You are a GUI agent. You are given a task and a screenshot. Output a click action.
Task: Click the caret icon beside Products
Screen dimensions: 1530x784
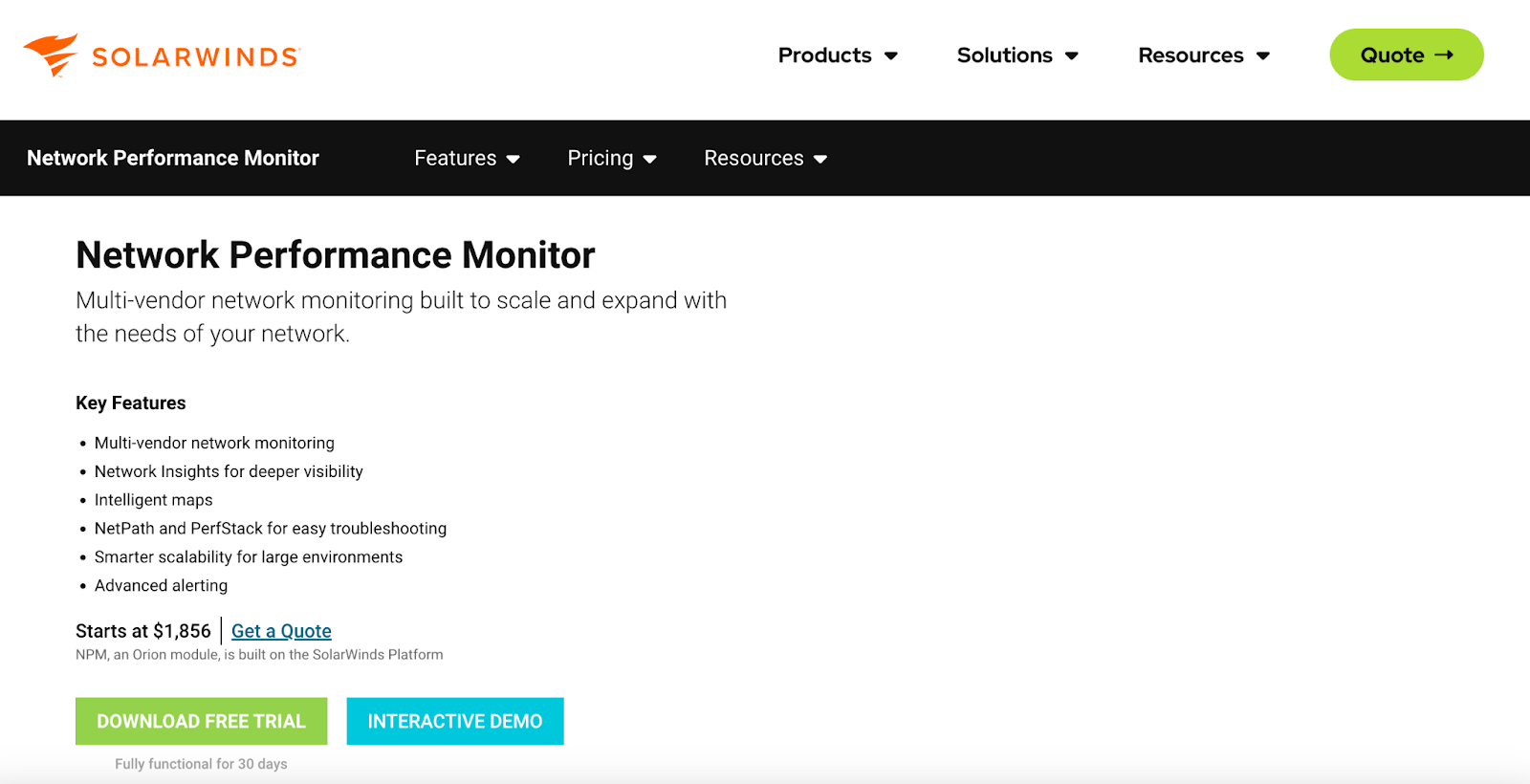click(891, 56)
